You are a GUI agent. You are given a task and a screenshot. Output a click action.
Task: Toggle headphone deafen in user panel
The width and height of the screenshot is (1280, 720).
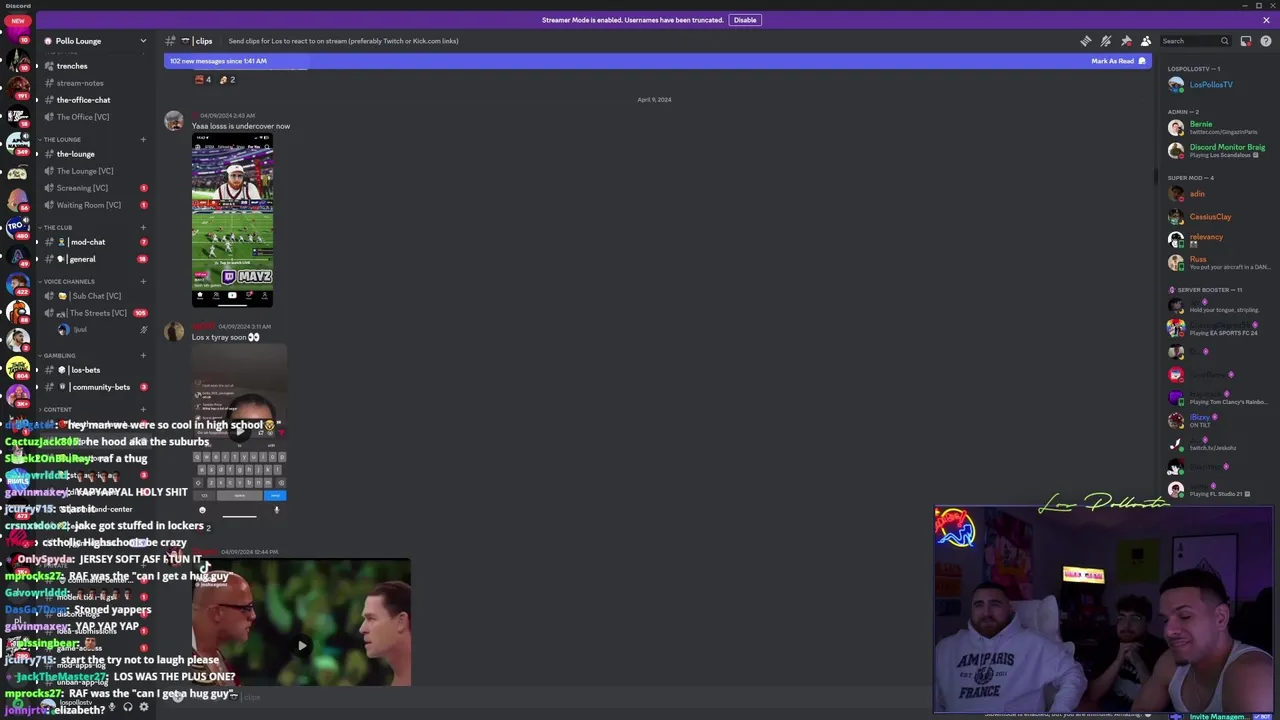(128, 707)
